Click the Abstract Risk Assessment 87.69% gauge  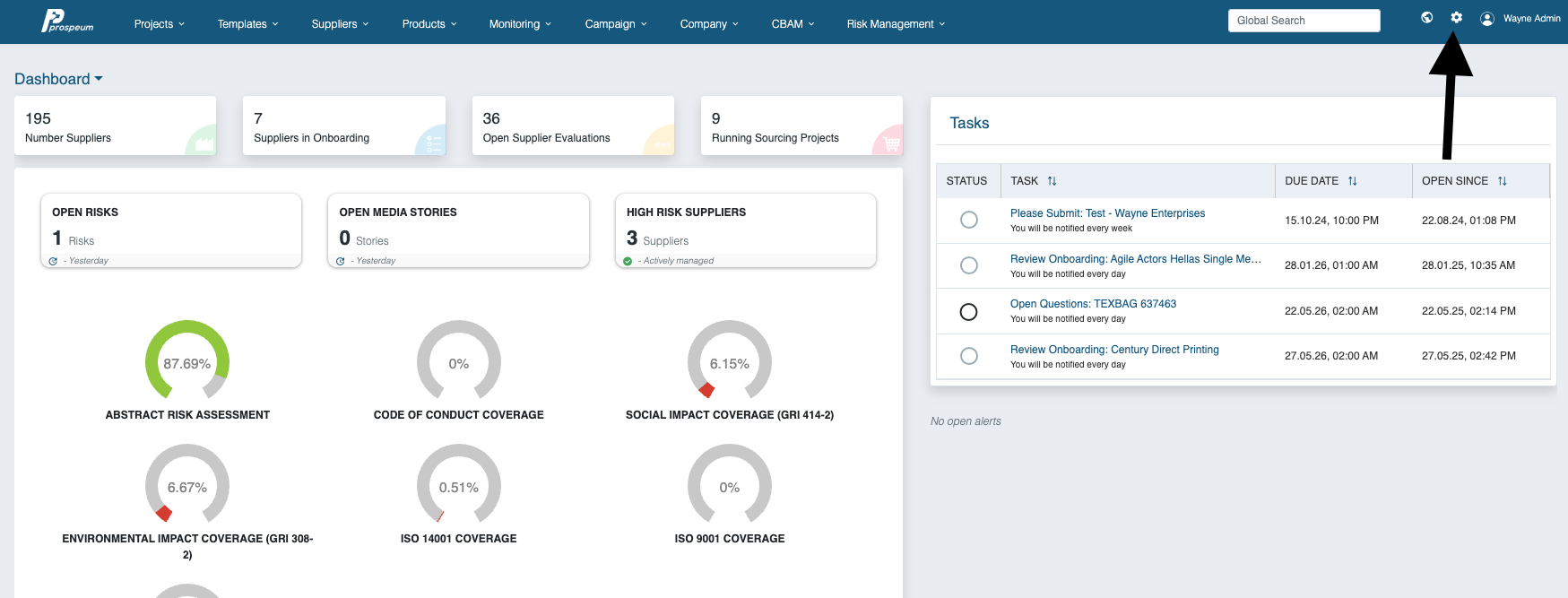point(187,360)
